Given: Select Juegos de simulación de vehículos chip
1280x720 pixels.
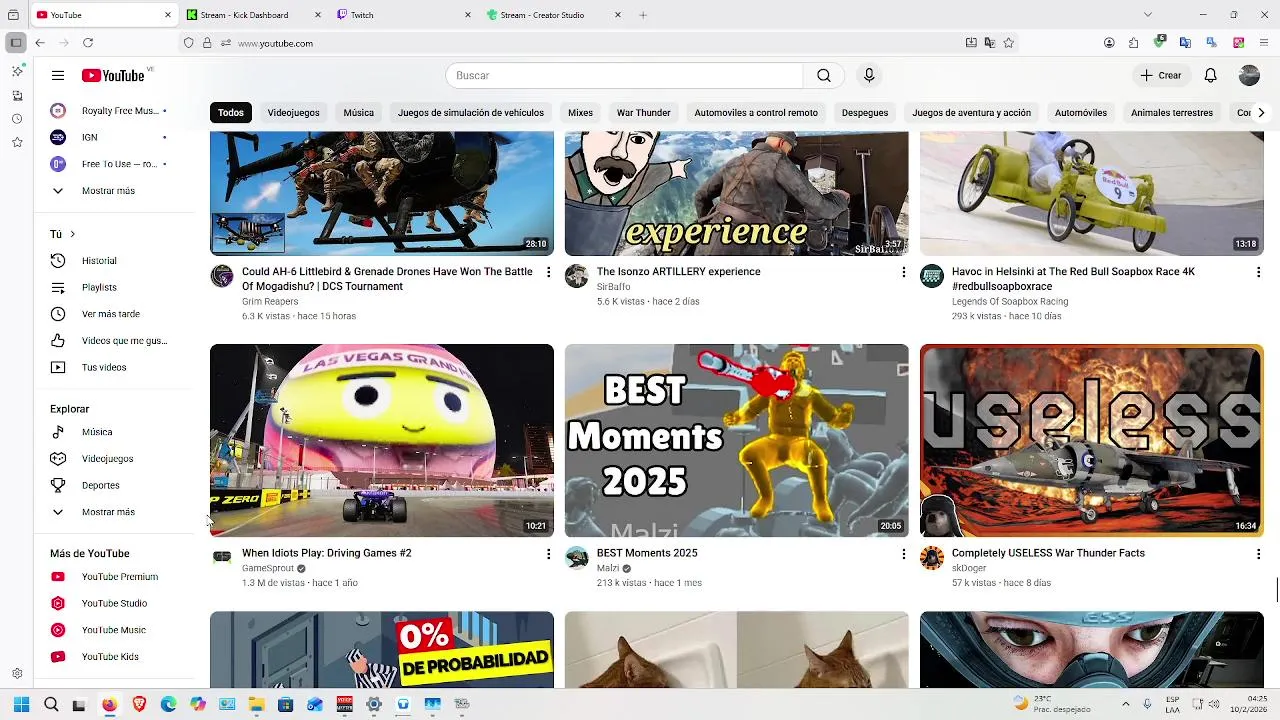Looking at the screenshot, I should (x=471, y=113).
